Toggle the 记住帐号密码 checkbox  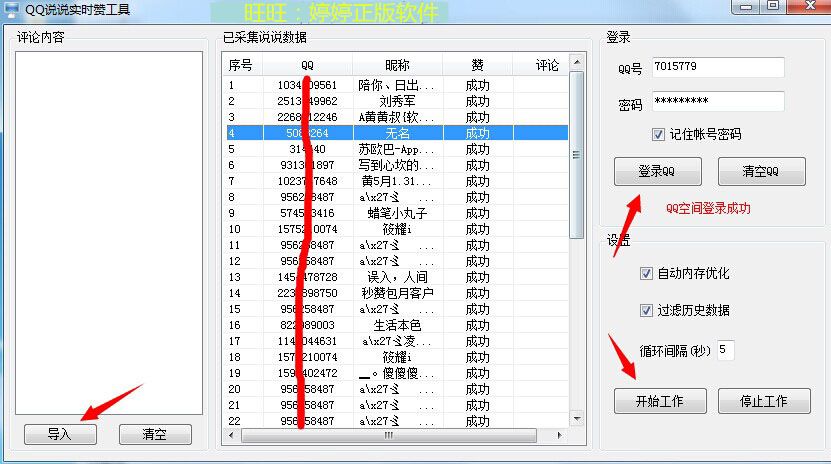658,134
